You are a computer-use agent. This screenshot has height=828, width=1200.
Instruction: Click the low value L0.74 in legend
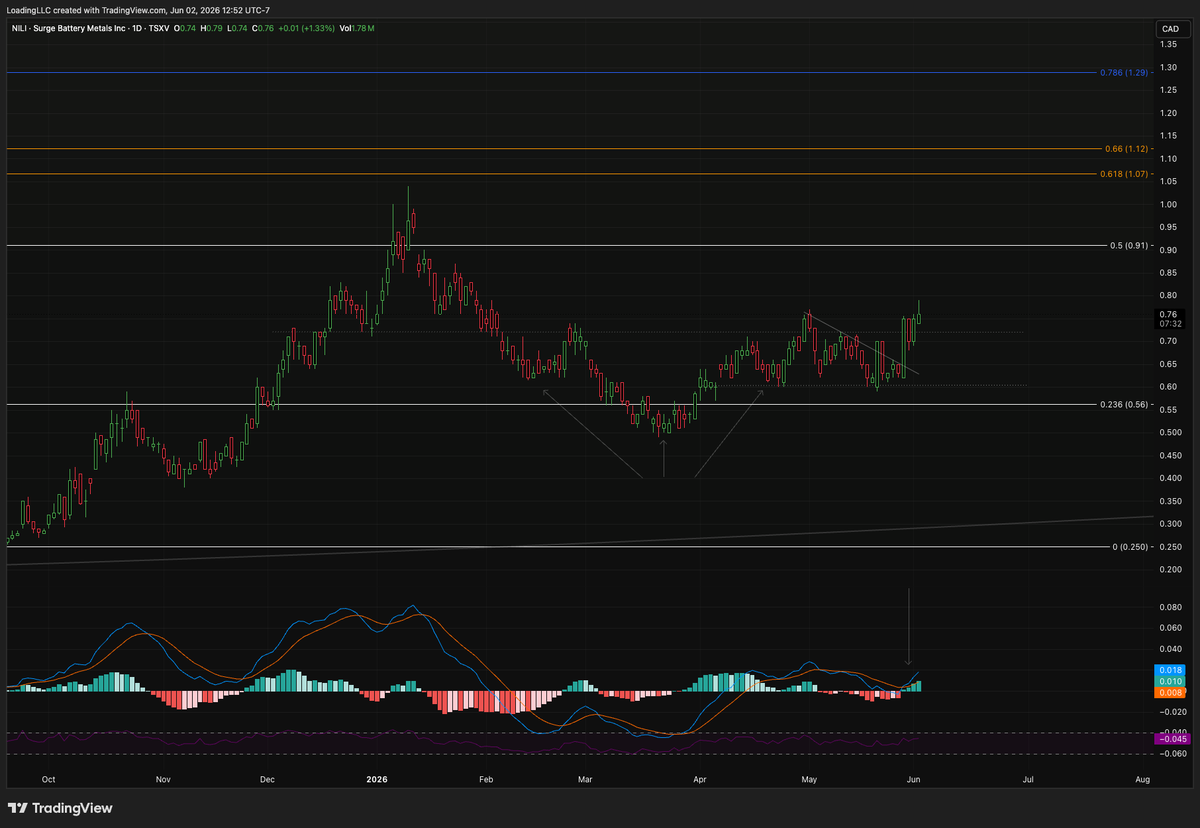239,28
